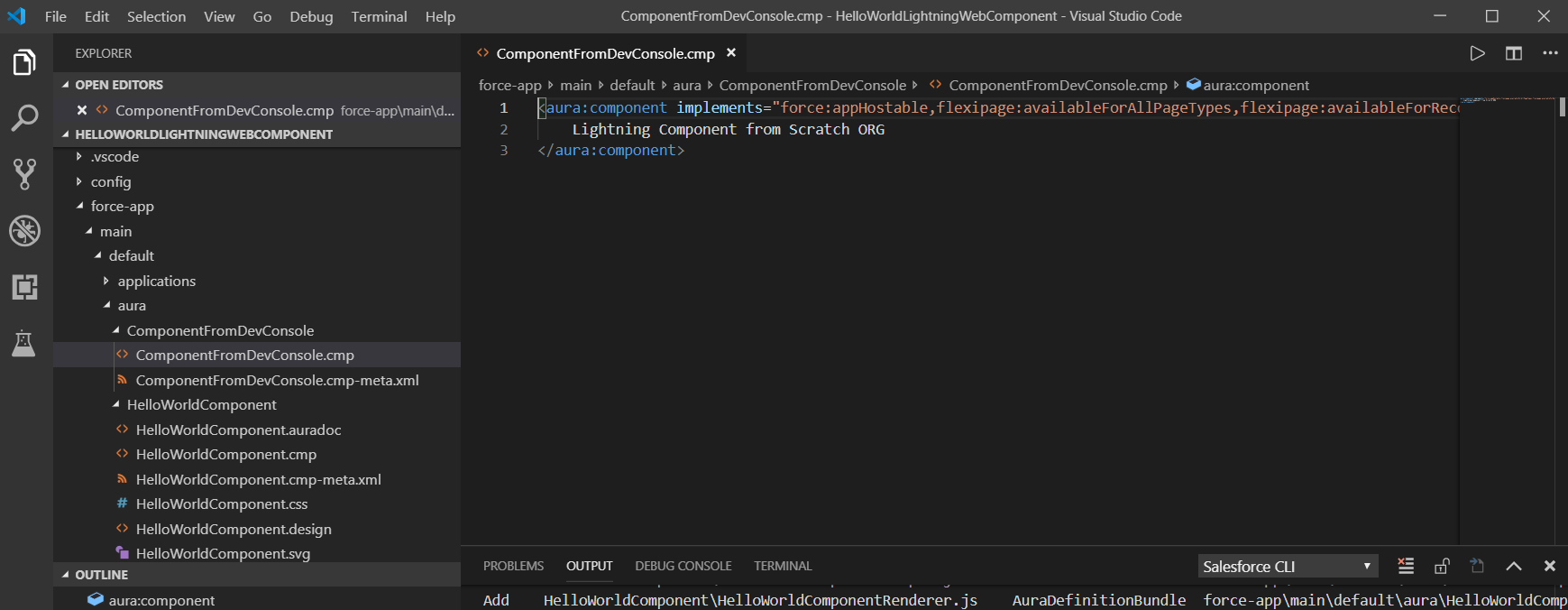Viewport: 1568px width, 610px height.
Task: Expand the config folder
Action: point(257,181)
